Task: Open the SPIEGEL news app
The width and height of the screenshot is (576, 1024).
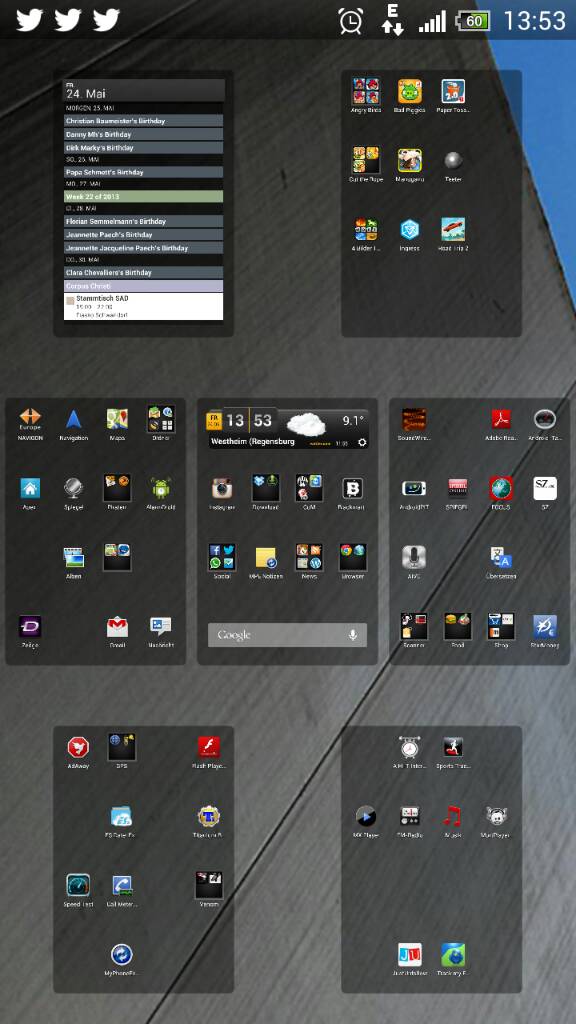Action: pyautogui.click(x=457, y=488)
